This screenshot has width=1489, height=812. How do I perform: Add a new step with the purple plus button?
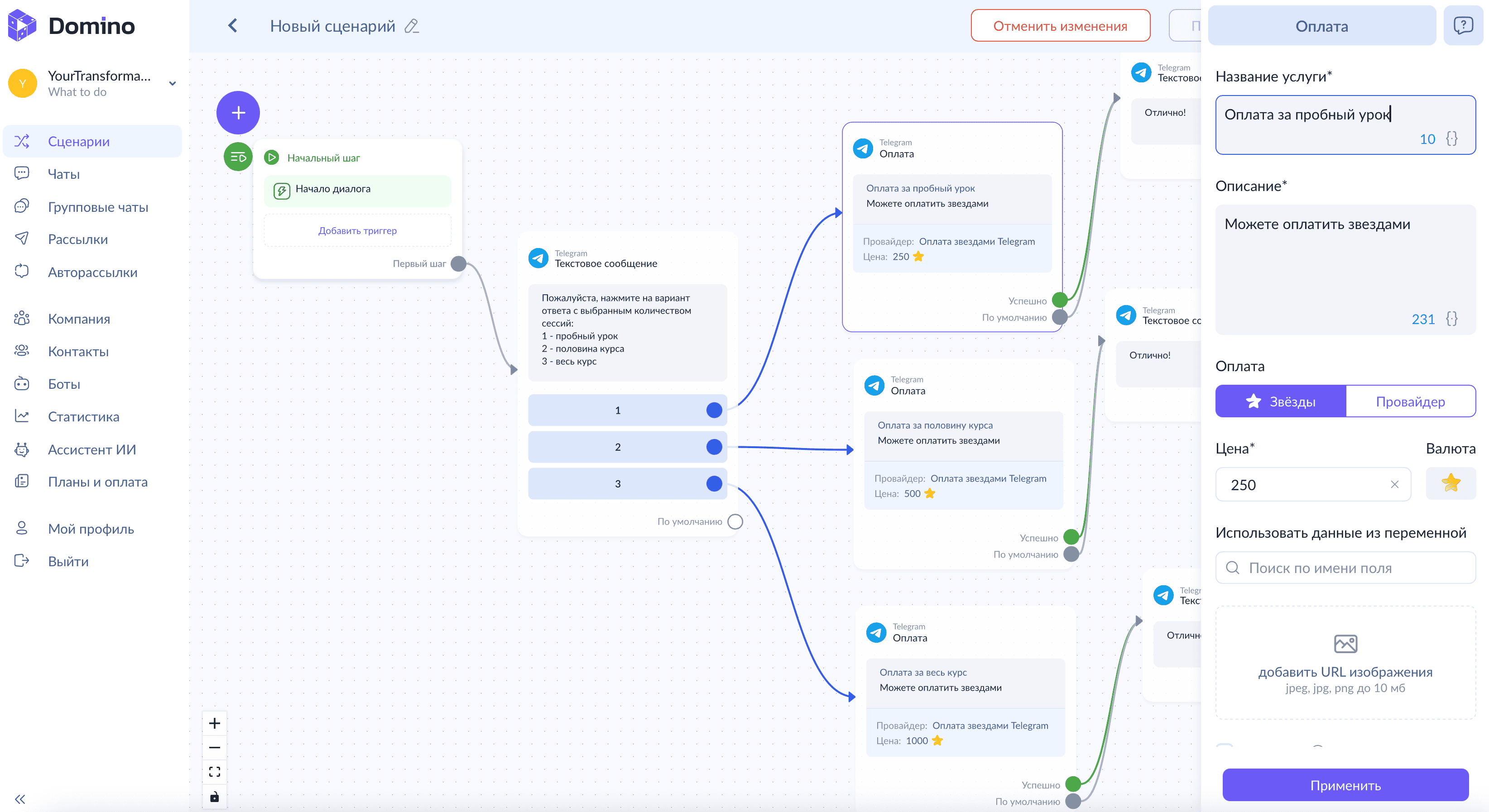(238, 113)
